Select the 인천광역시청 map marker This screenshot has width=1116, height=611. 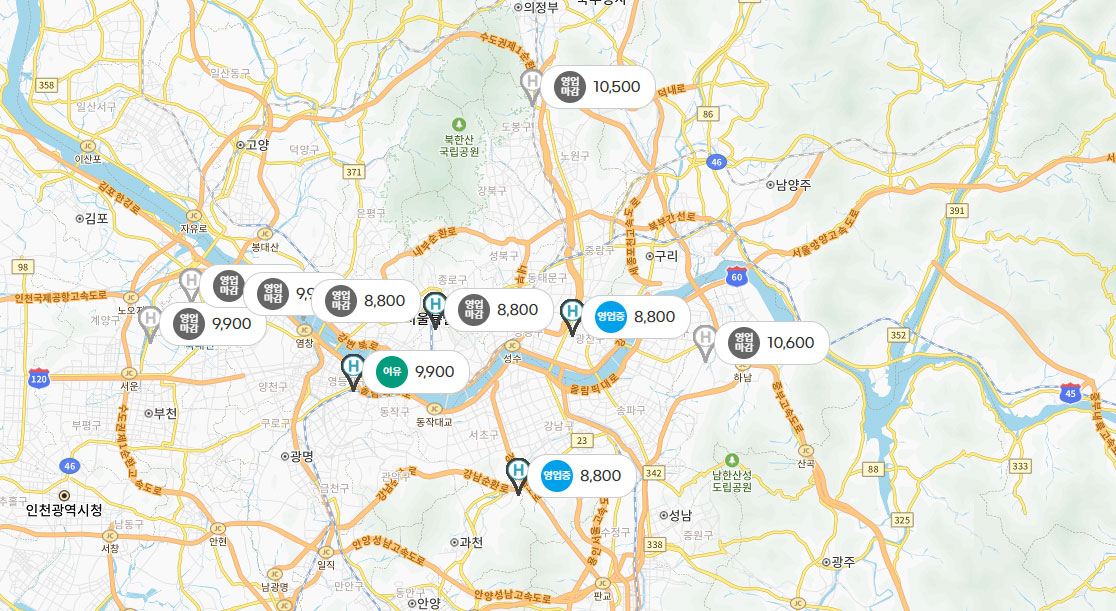(x=65, y=495)
